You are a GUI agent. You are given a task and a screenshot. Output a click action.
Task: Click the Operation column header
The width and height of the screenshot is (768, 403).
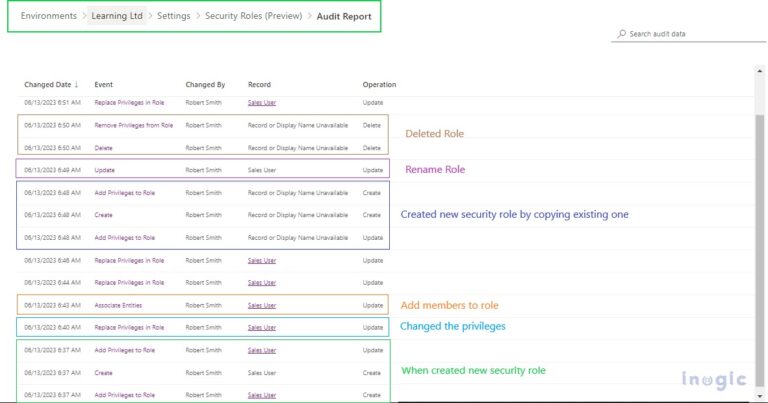(x=379, y=85)
